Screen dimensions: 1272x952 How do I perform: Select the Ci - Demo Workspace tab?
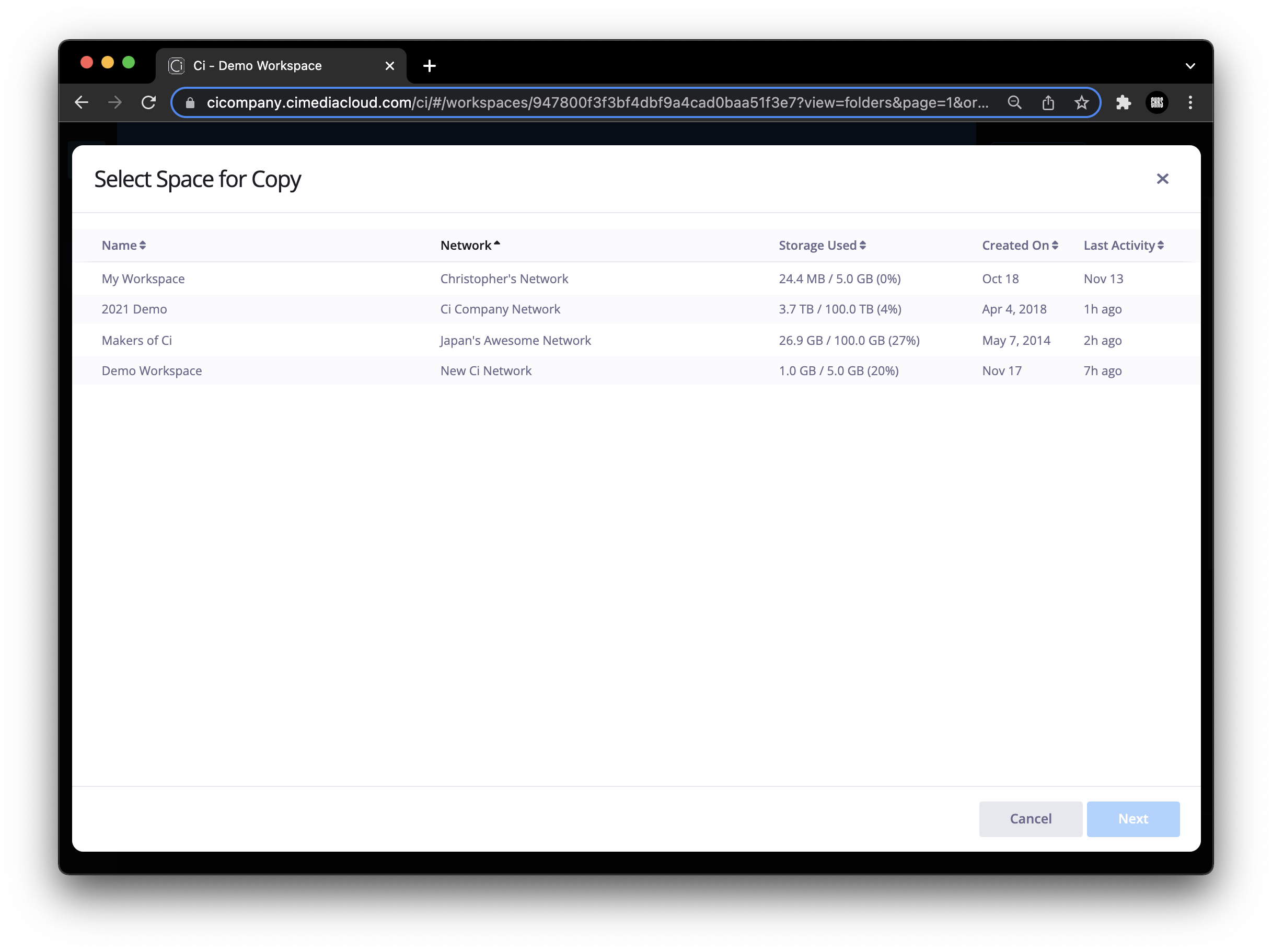click(281, 65)
